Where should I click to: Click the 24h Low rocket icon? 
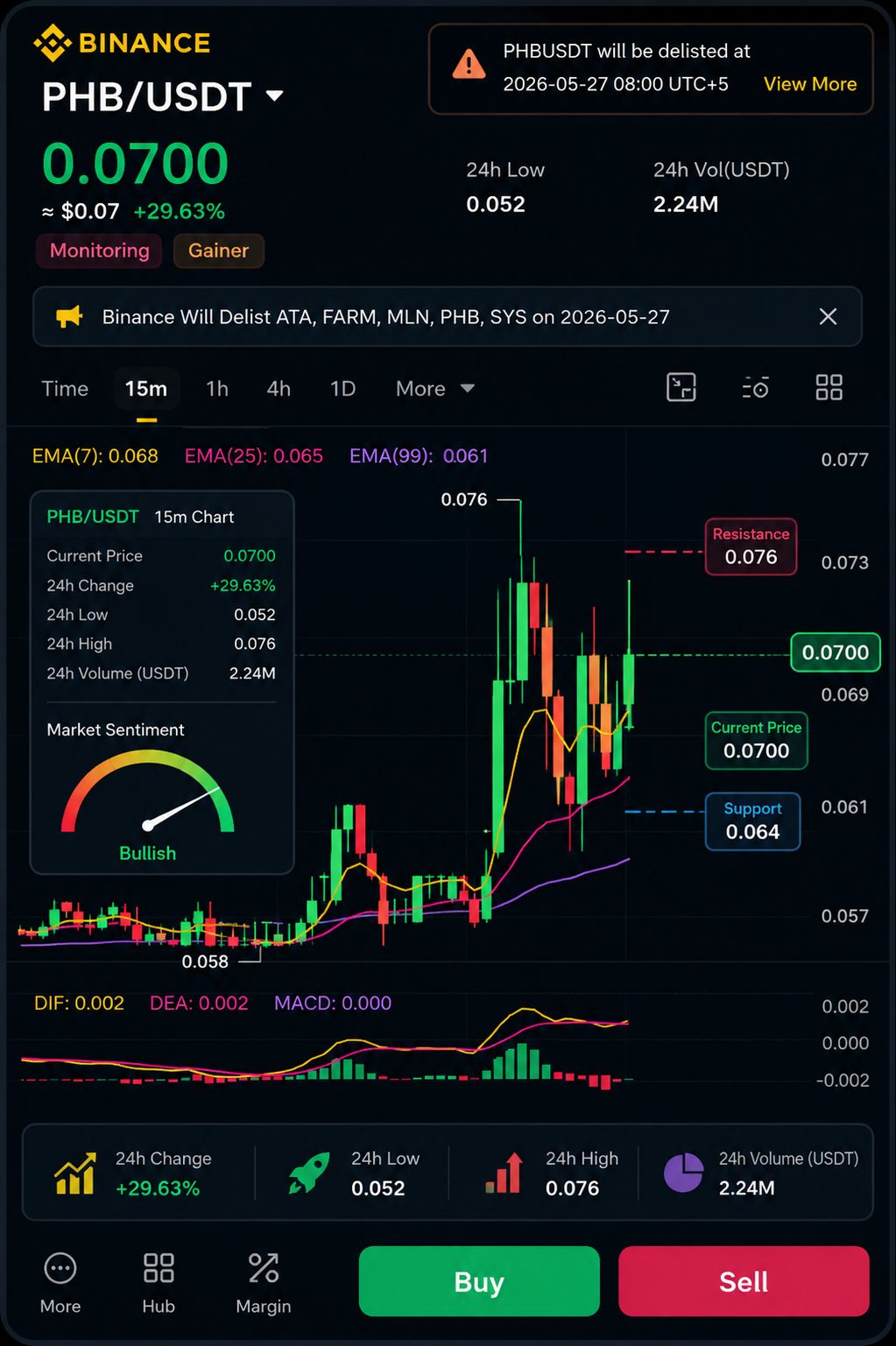309,1173
